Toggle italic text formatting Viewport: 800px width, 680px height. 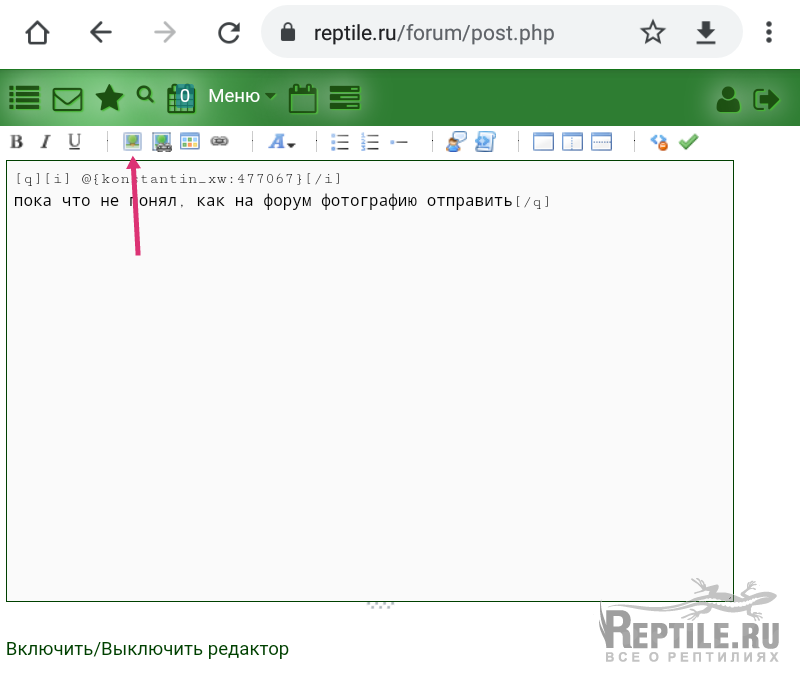pyautogui.click(x=45, y=142)
